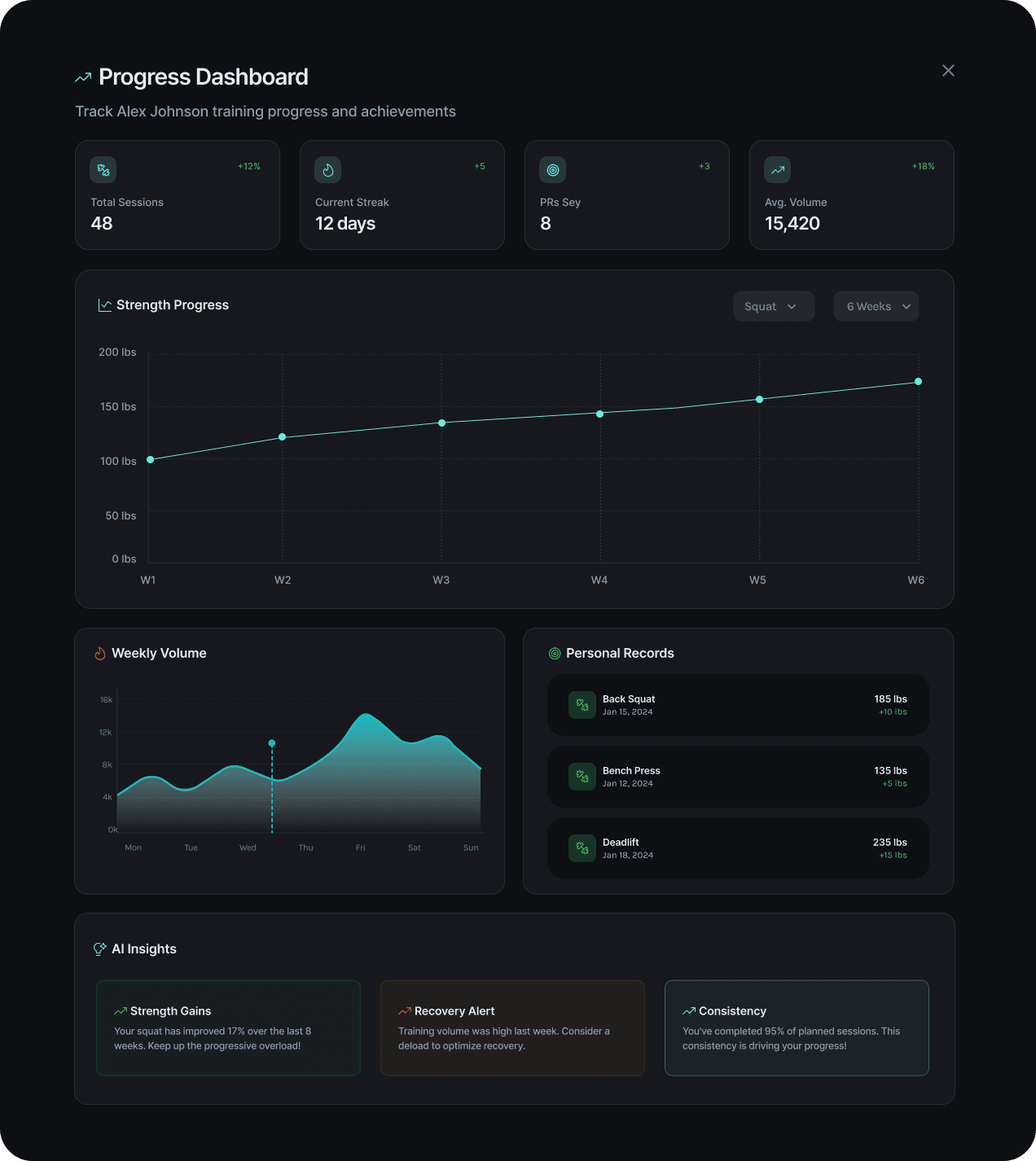This screenshot has height=1161, width=1036.
Task: Open the Avg. Volume stat card
Action: click(x=852, y=195)
